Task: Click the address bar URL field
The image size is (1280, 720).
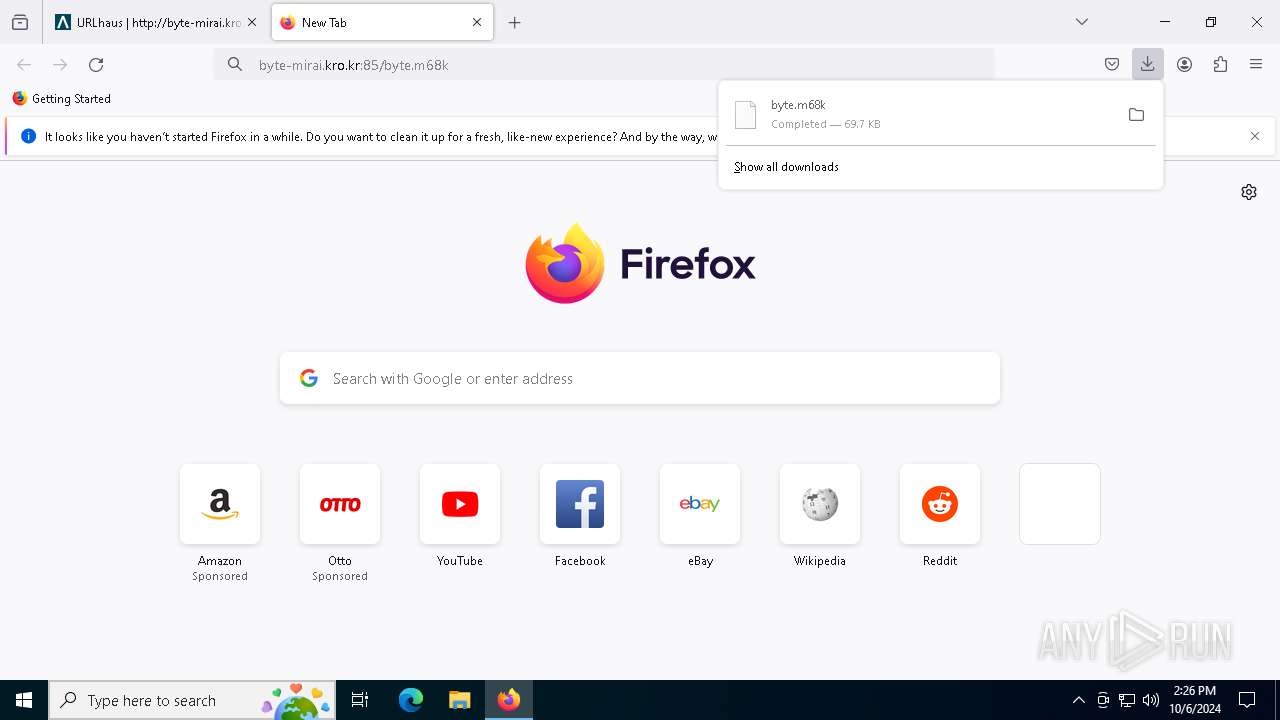Action: click(x=604, y=64)
